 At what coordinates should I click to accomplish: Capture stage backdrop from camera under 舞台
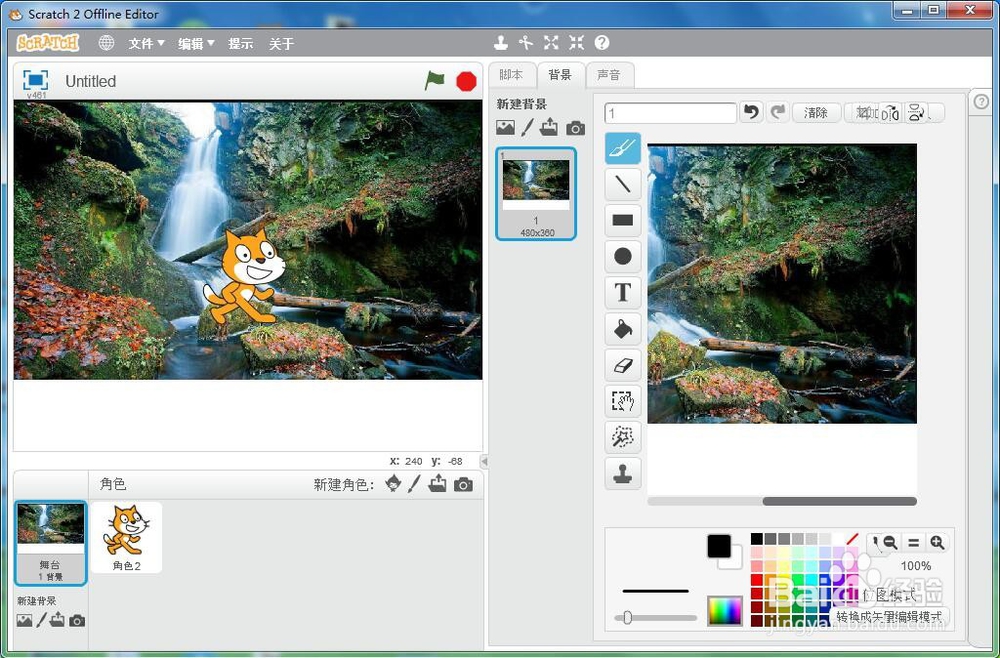(77, 620)
